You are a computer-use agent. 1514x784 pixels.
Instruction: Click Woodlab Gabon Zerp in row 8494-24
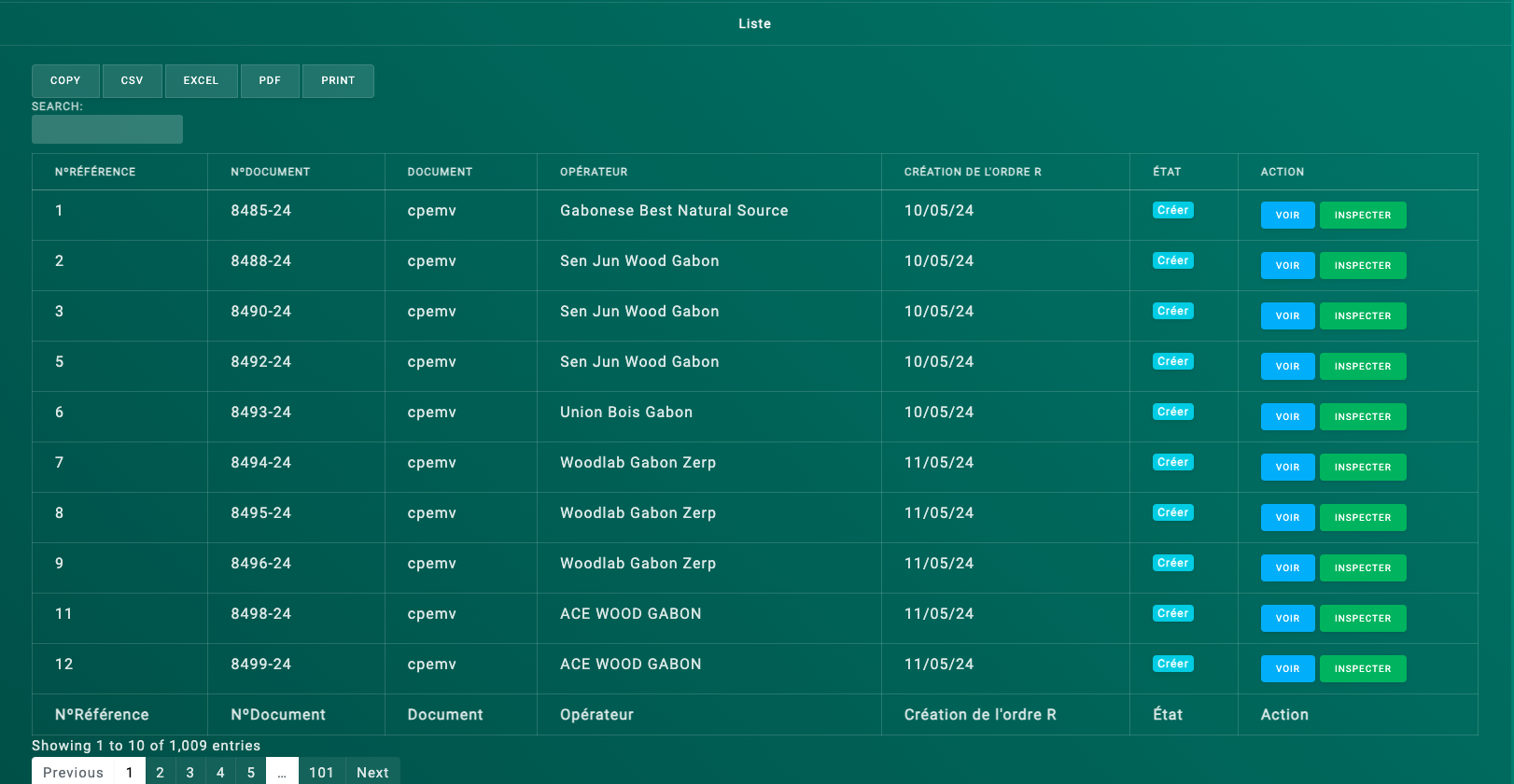(638, 463)
